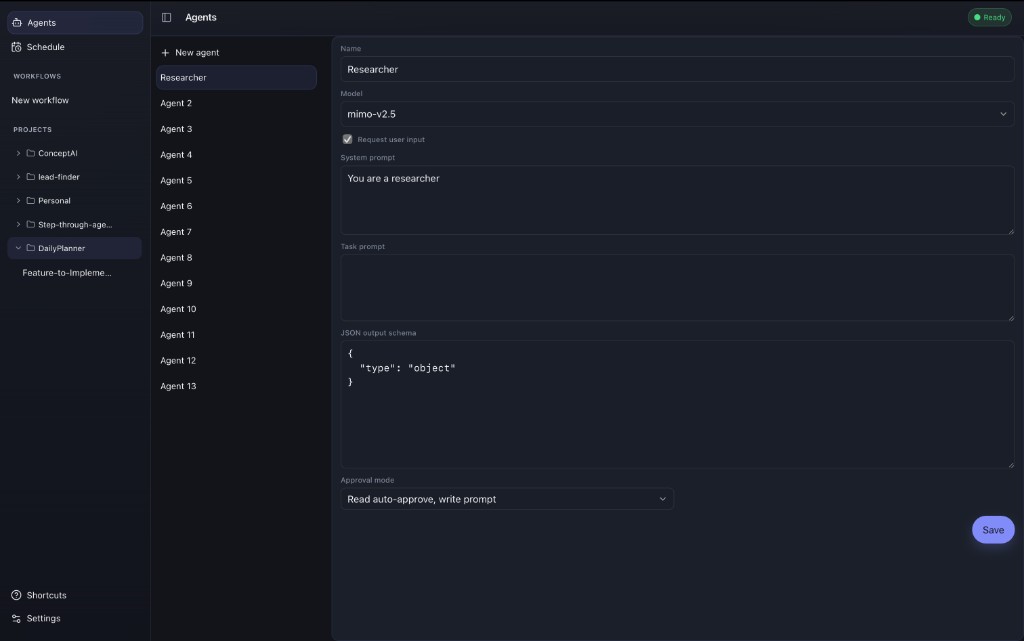Click the Name input field
This screenshot has height=641, width=1024.
[x=677, y=69]
